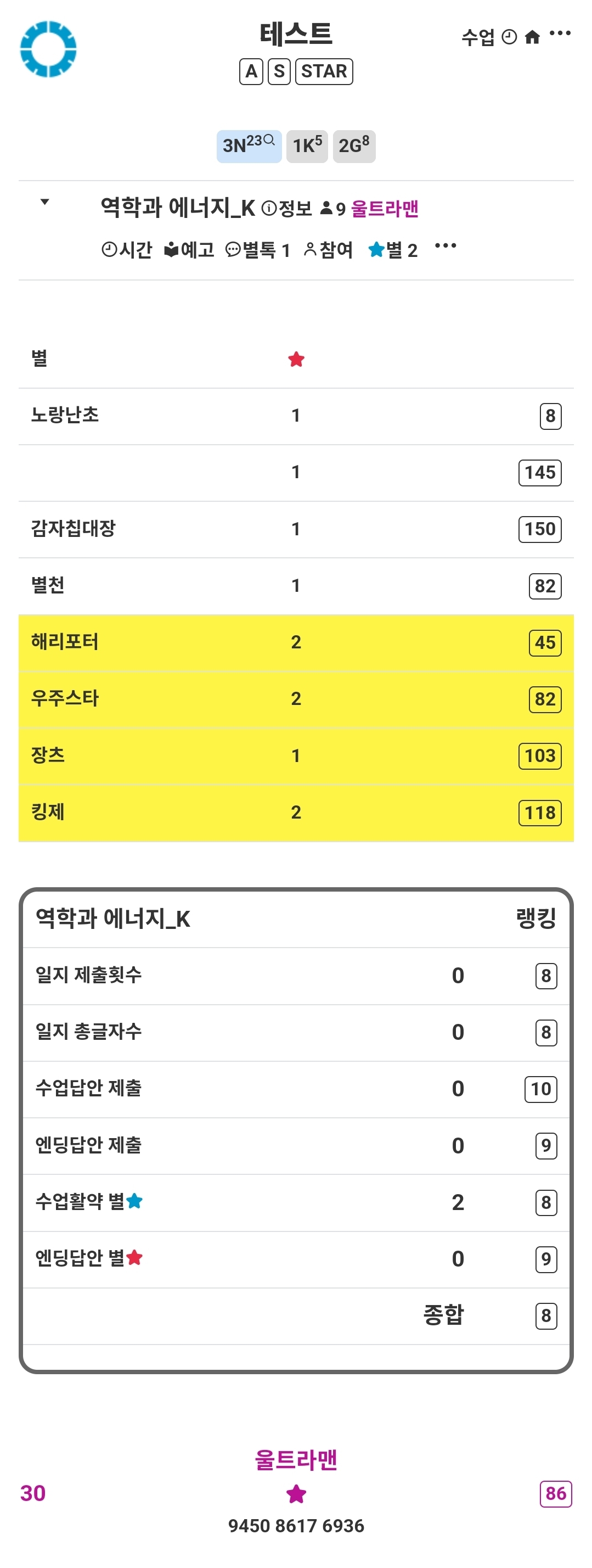Open 참여 person icon
Viewport: 592px width, 1568px height.
tap(329, 250)
